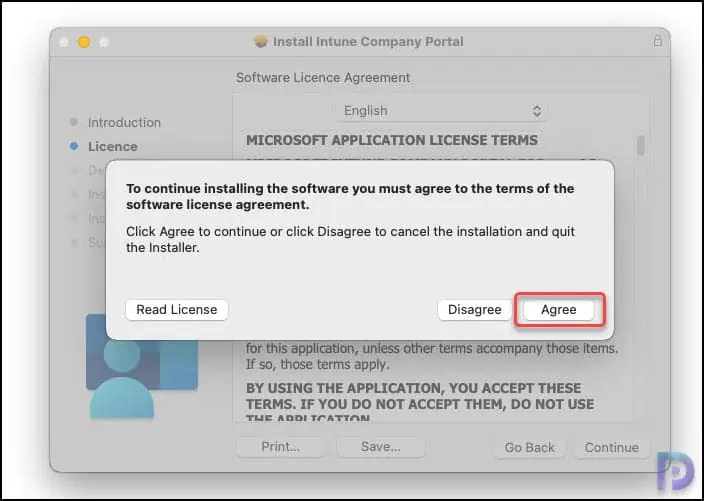Screen dimensions: 704x501
Task: Click the 'BY USING THE APPLICATION' paragraph
Action: point(420,401)
